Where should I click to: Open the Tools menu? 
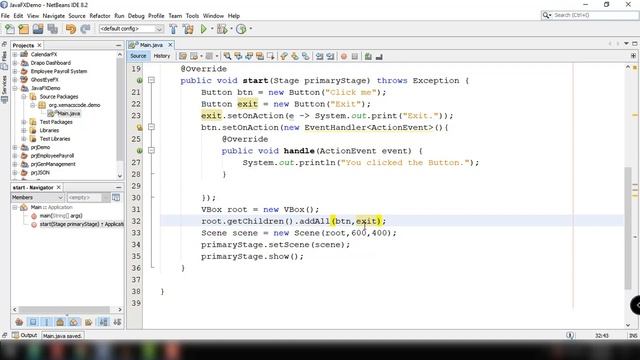pyautogui.click(x=192, y=16)
